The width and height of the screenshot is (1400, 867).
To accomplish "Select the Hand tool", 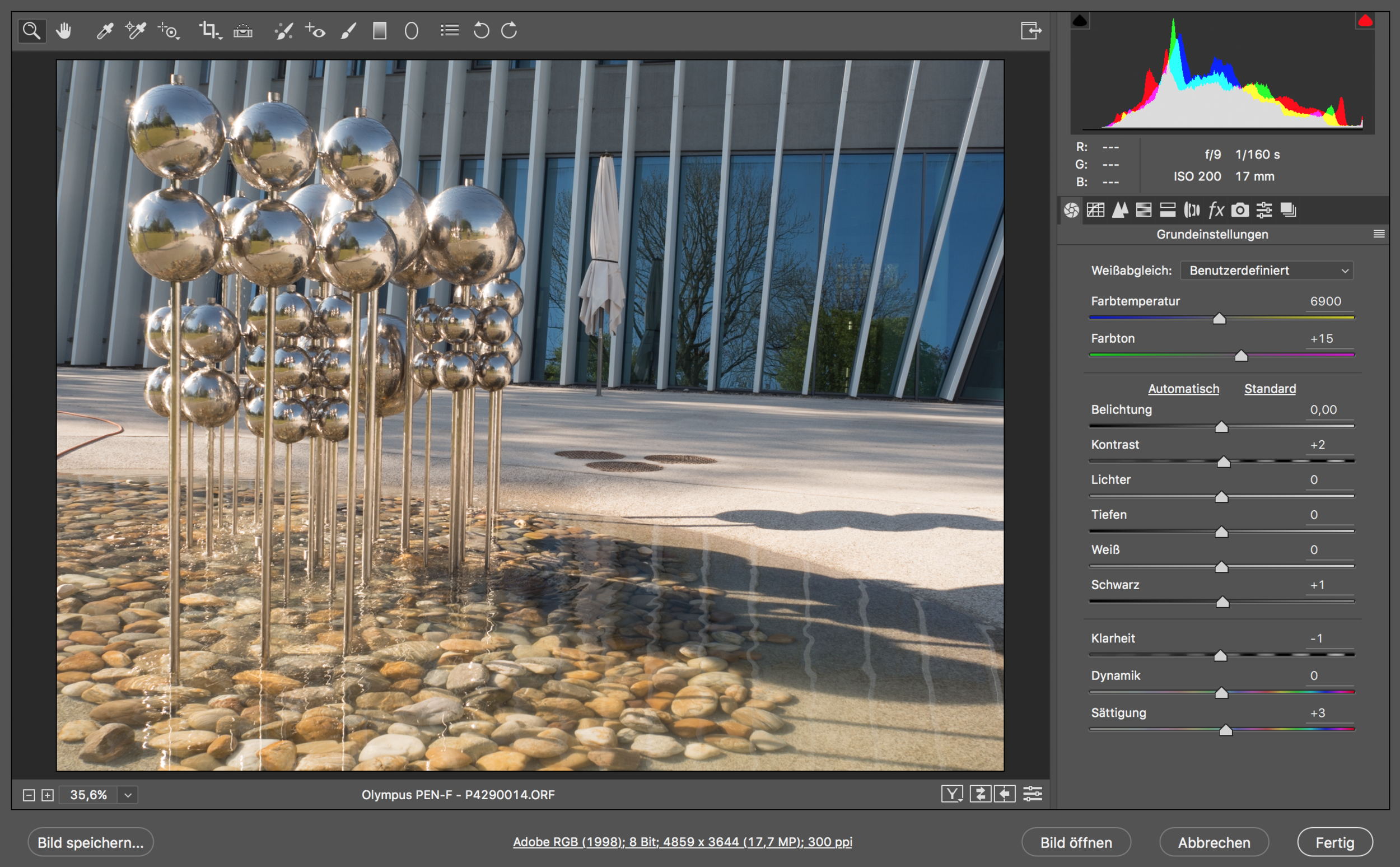I will [64, 31].
